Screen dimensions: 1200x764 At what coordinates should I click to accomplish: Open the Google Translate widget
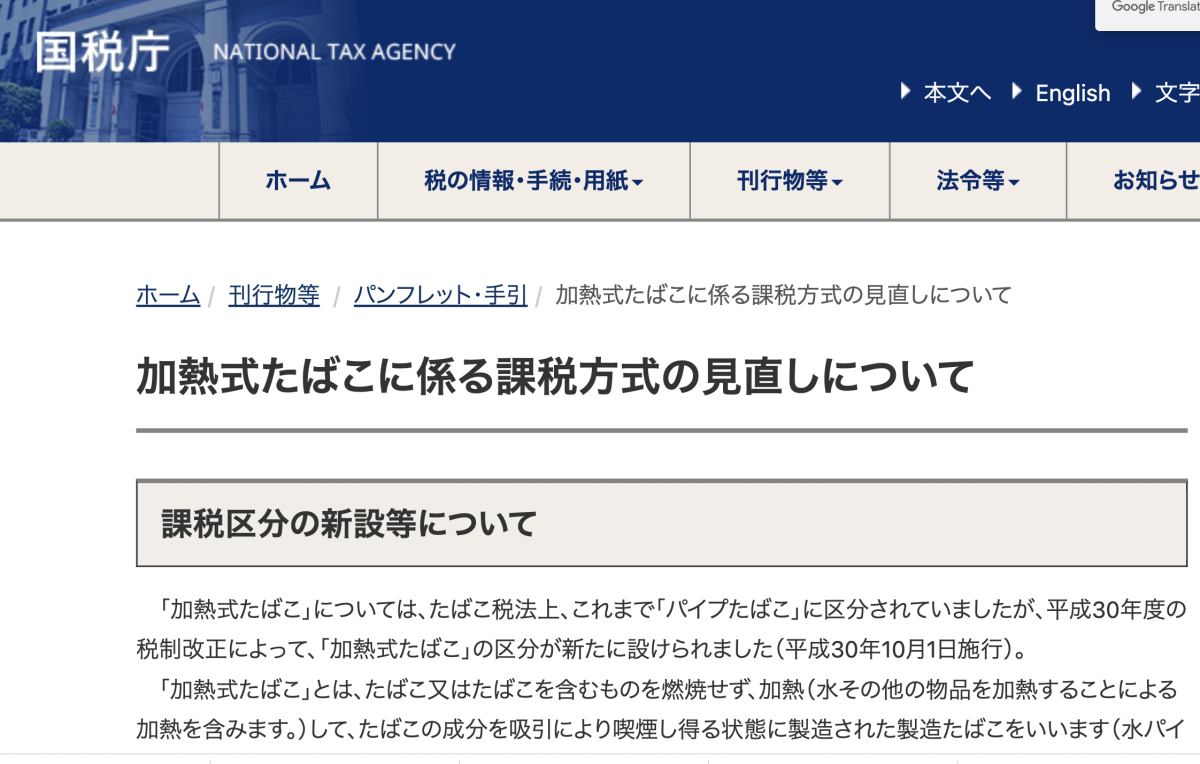(1150, 10)
